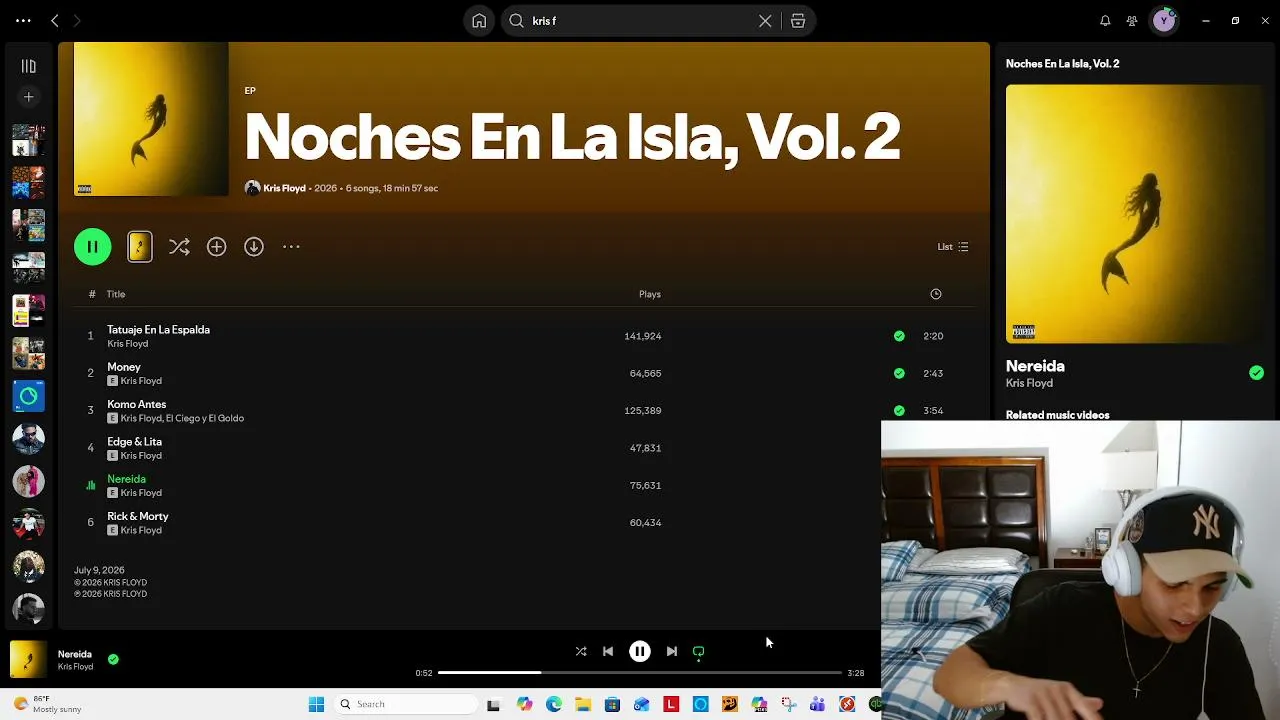Screen dimensions: 1280x720
Task: Open the Windows taskbar Search box
Action: [x=405, y=704]
